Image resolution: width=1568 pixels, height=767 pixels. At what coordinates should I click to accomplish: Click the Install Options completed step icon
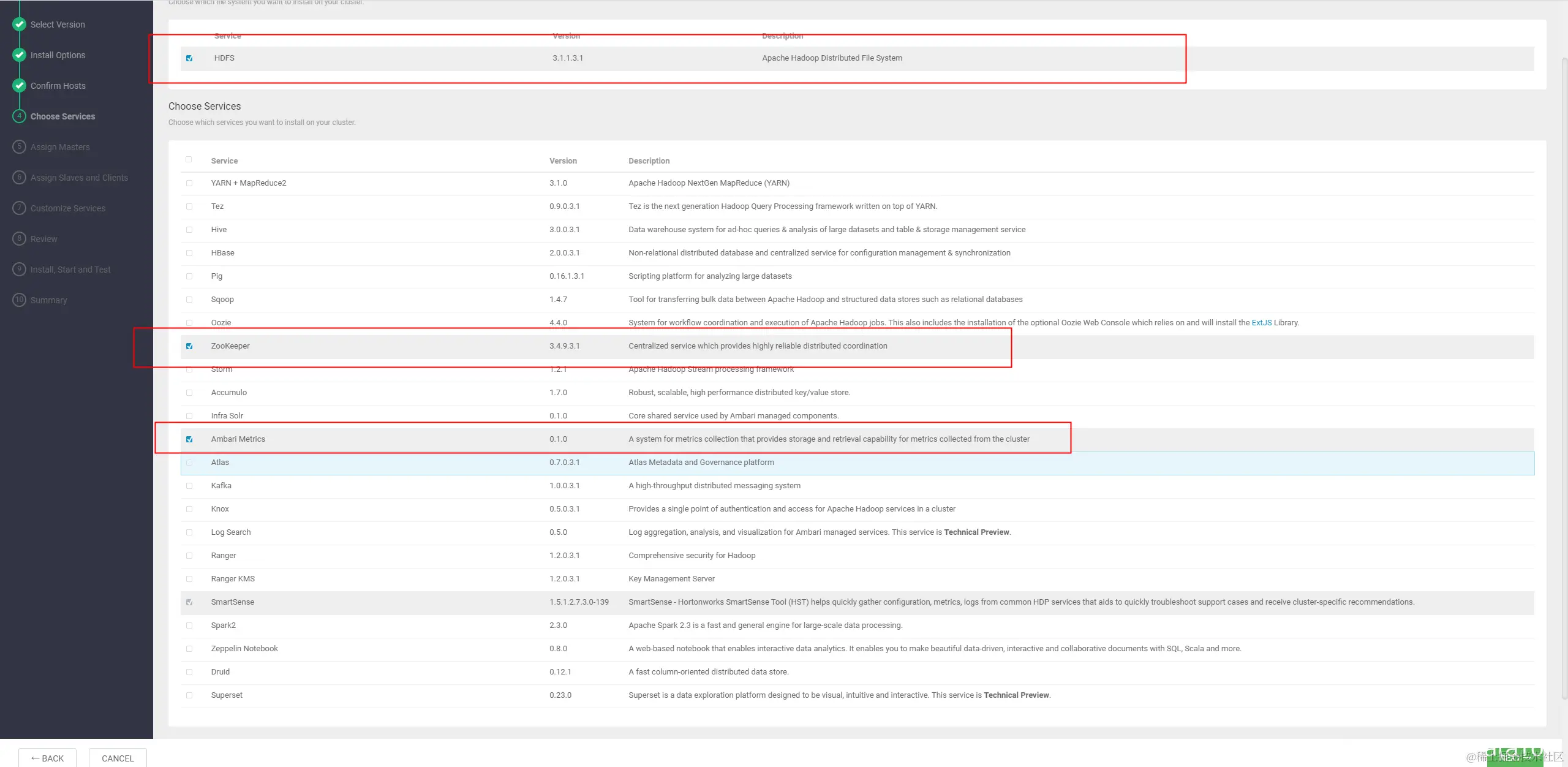coord(19,55)
